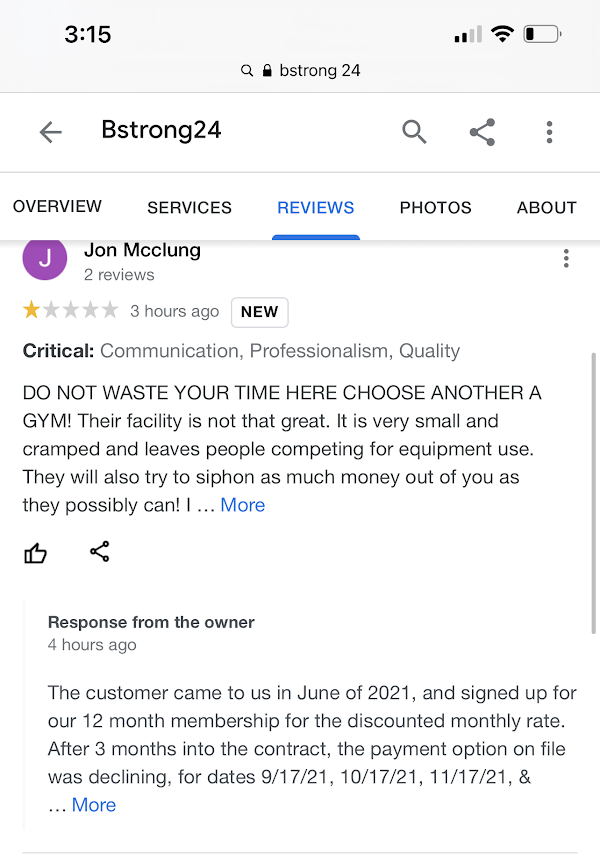Switch to the Overview tab
The width and height of the screenshot is (600, 854).
[x=57, y=207]
